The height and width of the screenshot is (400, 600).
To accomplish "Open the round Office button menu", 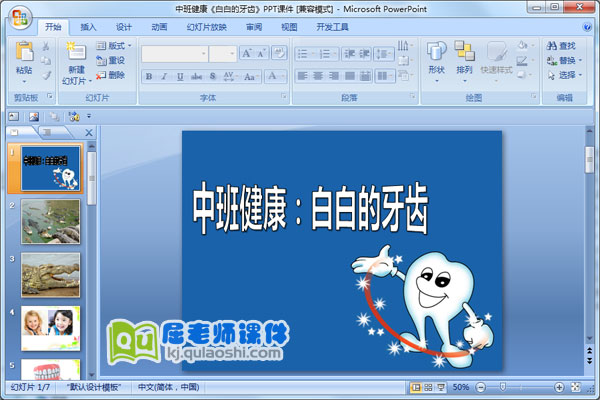I will click(20, 18).
